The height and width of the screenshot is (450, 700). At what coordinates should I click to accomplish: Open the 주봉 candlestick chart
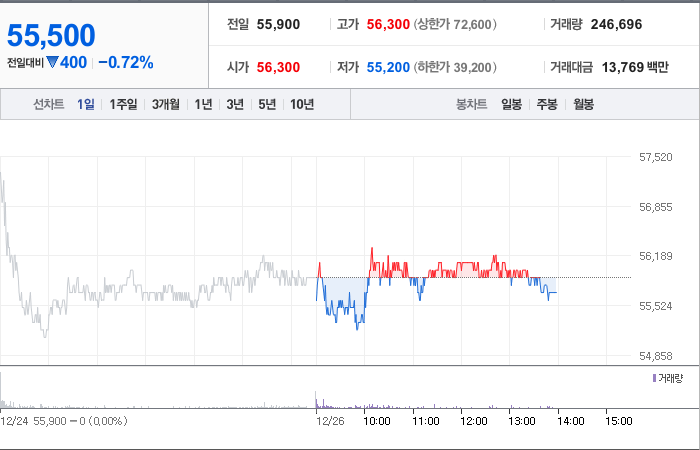(547, 104)
